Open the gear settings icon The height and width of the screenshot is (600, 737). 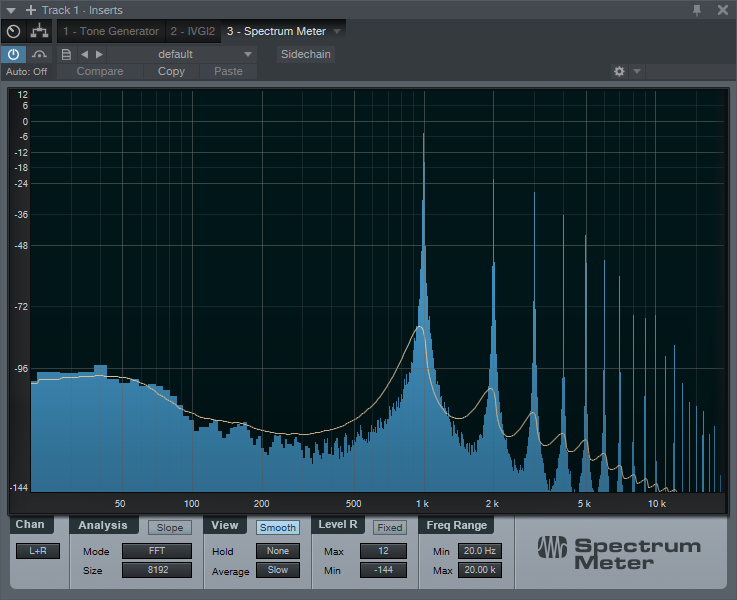pyautogui.click(x=619, y=71)
